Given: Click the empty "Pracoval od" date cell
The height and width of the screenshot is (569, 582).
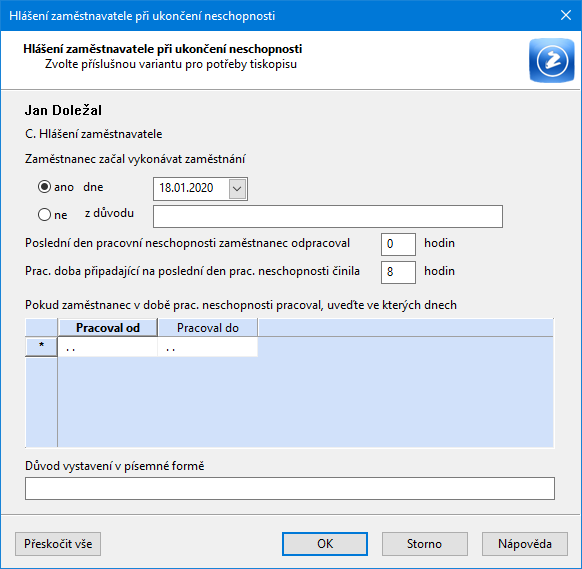Looking at the screenshot, I should pyautogui.click(x=108, y=347).
